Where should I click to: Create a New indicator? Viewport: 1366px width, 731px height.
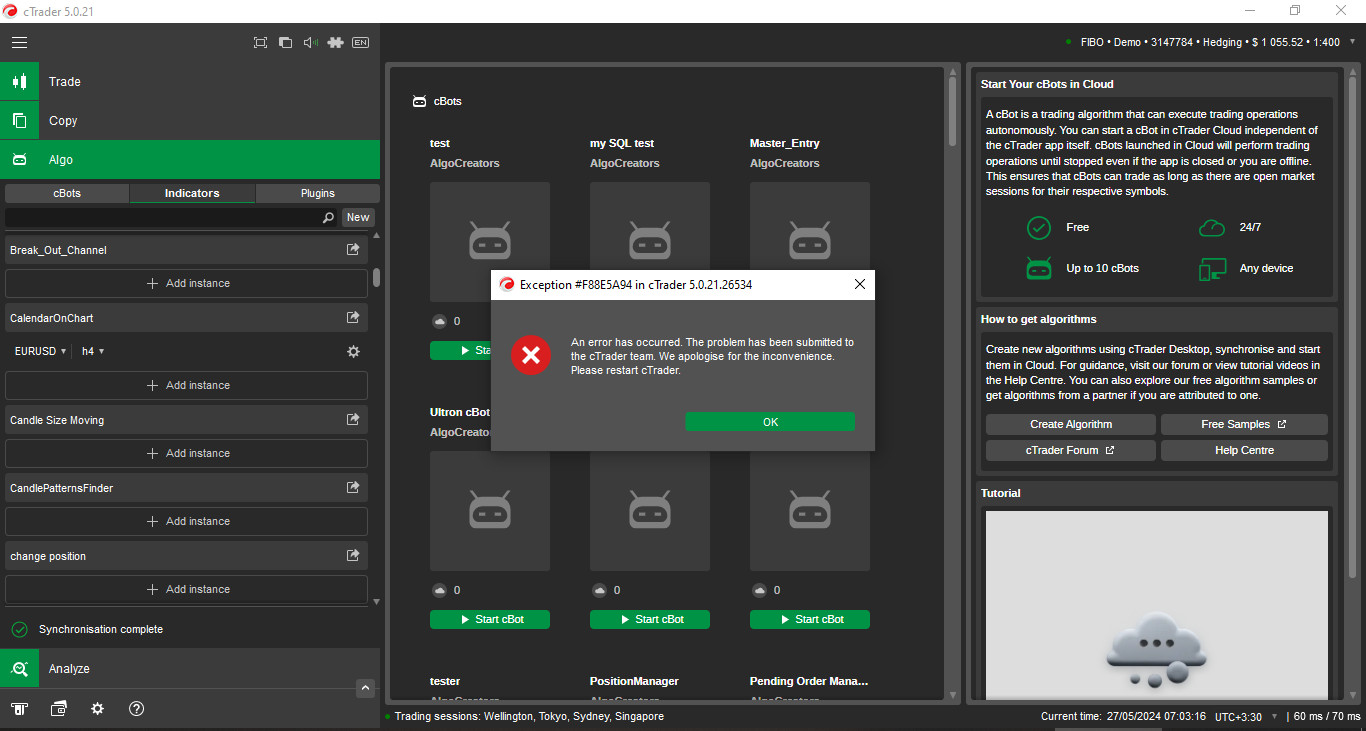[358, 217]
